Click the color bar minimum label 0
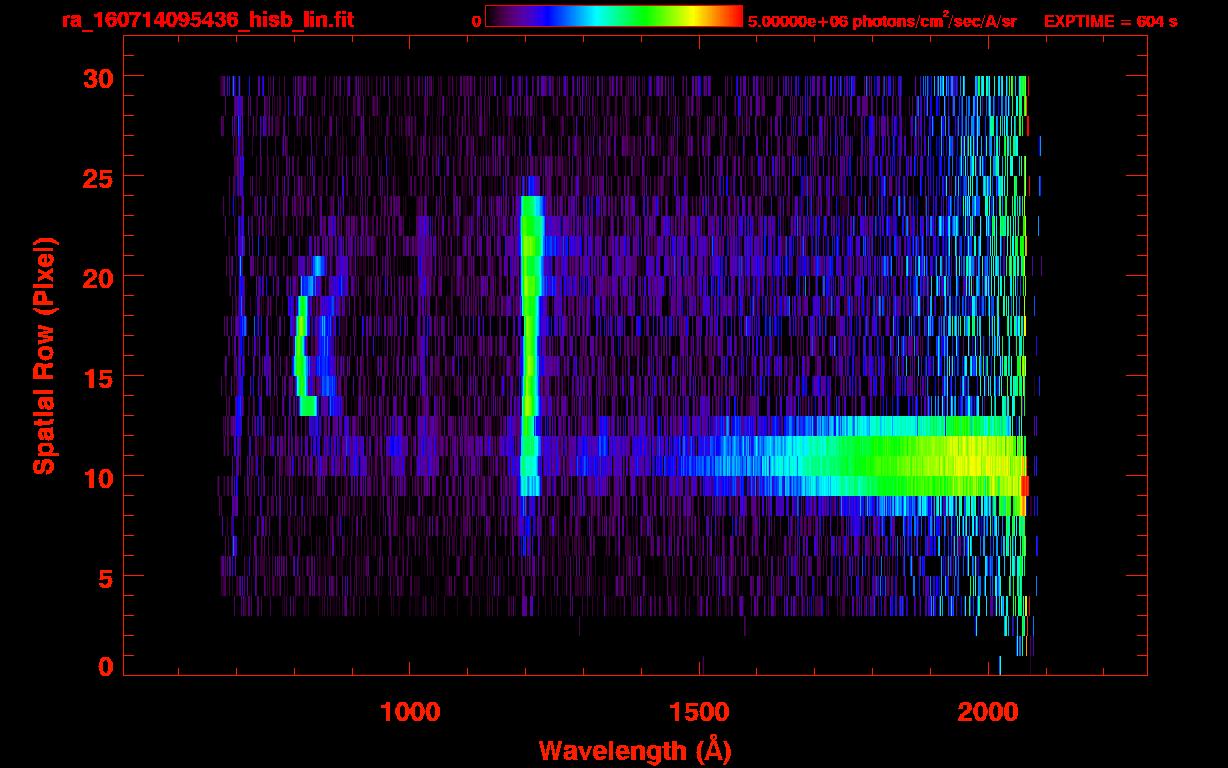This screenshot has height=768, width=1228. point(476,21)
